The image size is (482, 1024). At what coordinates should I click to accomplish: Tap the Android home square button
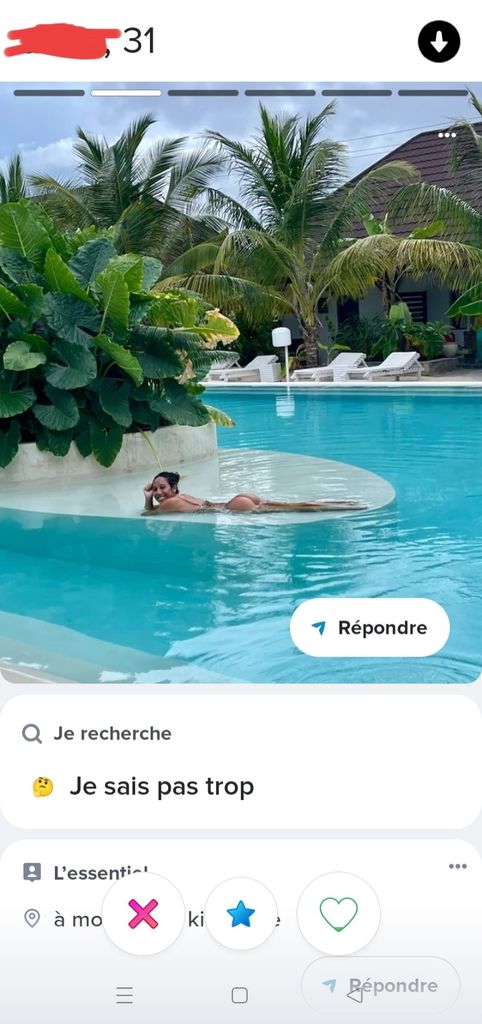point(240,995)
